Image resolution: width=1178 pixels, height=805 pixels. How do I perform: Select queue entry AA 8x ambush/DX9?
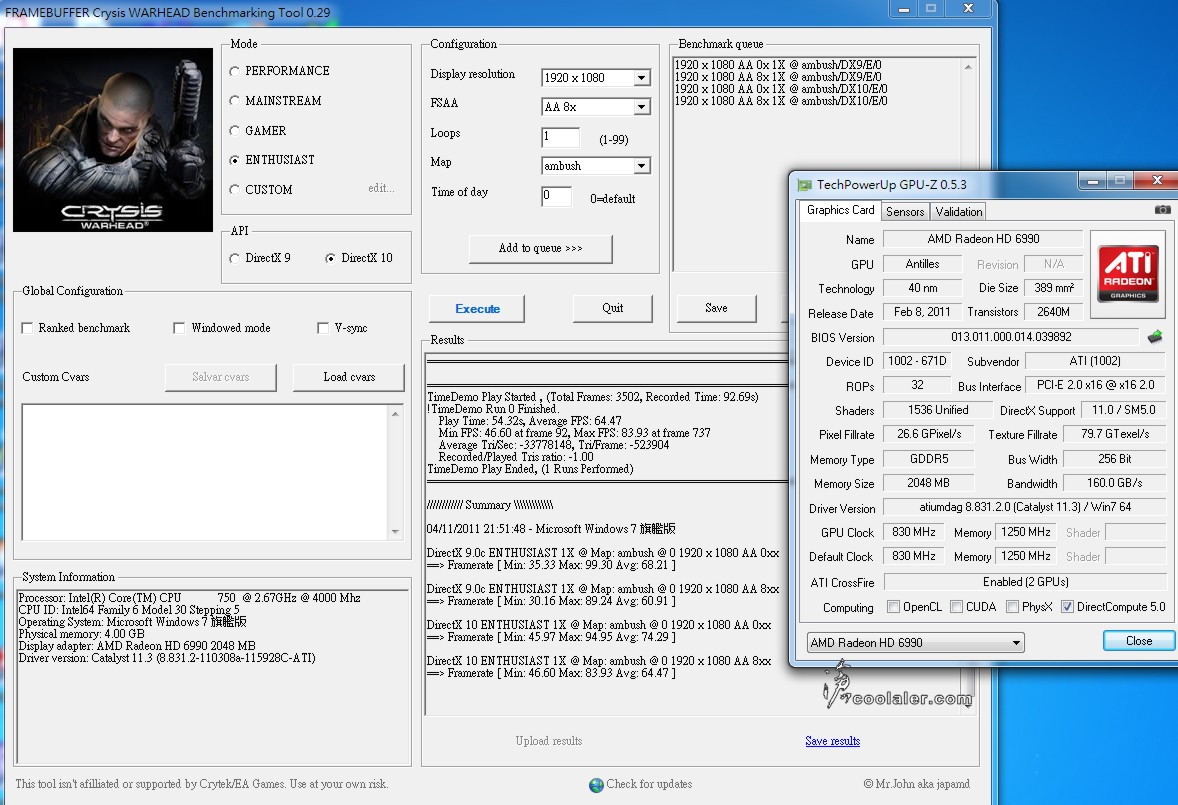coord(778,77)
